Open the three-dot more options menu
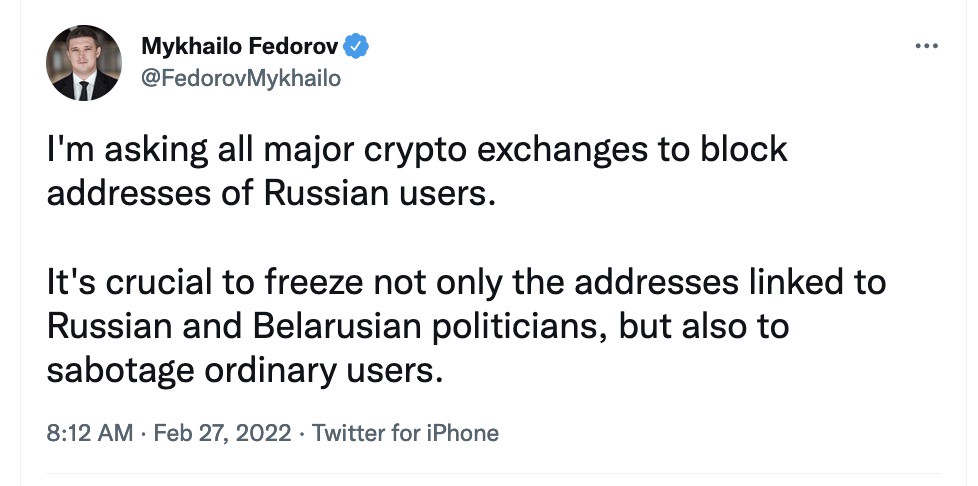Image resolution: width=978 pixels, height=486 pixels. (926, 45)
